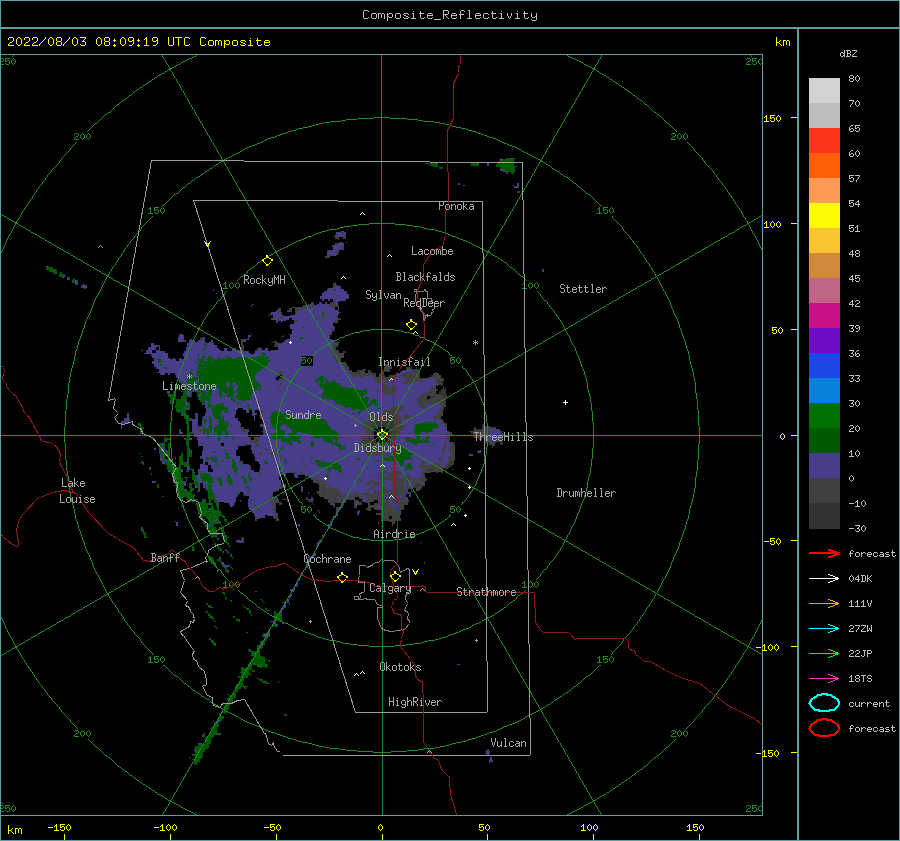This screenshot has width=900, height=841.
Task: Click the red forecast ellipse icon
Action: point(824,728)
